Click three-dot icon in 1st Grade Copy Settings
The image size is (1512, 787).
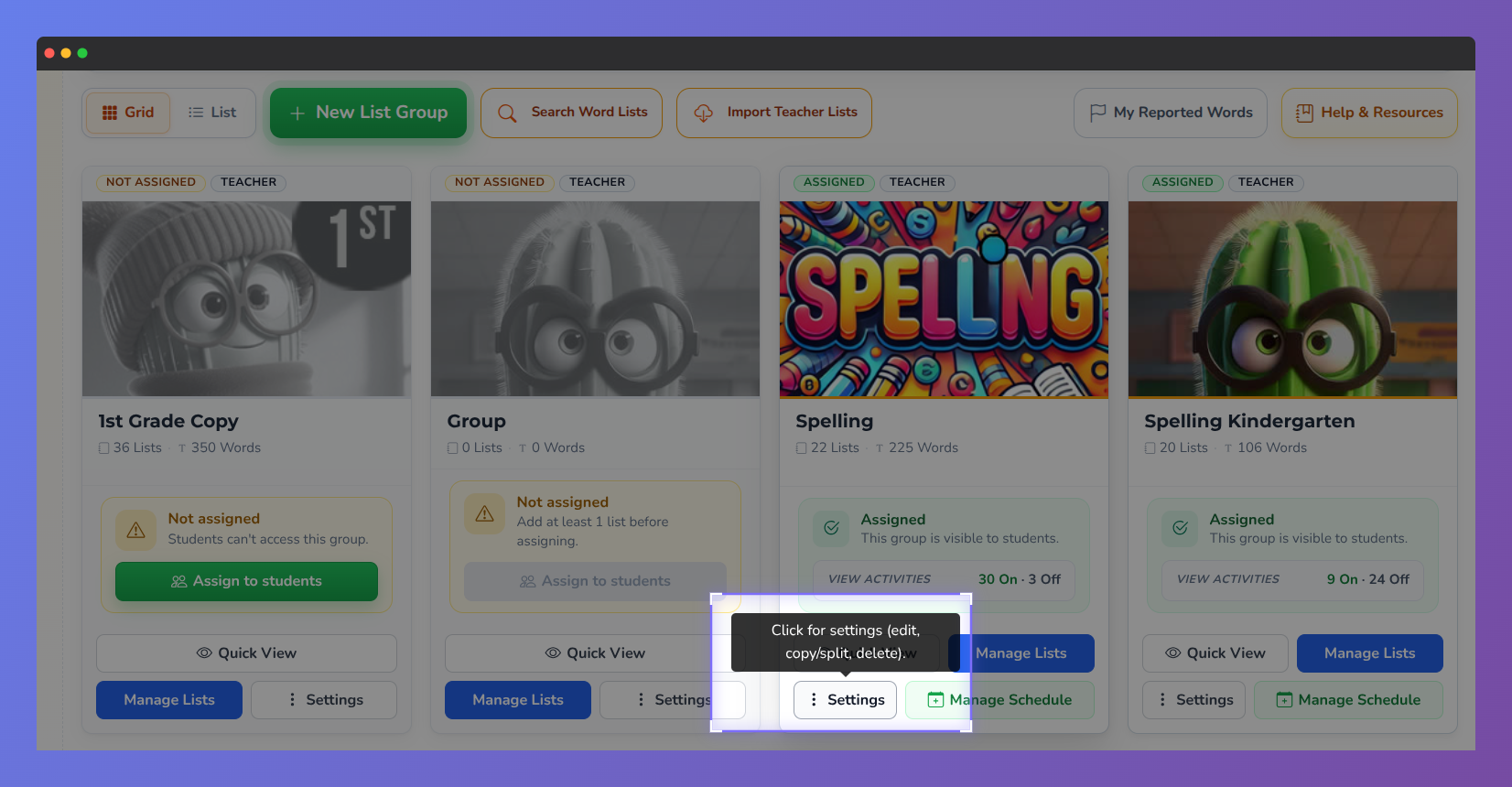(292, 700)
